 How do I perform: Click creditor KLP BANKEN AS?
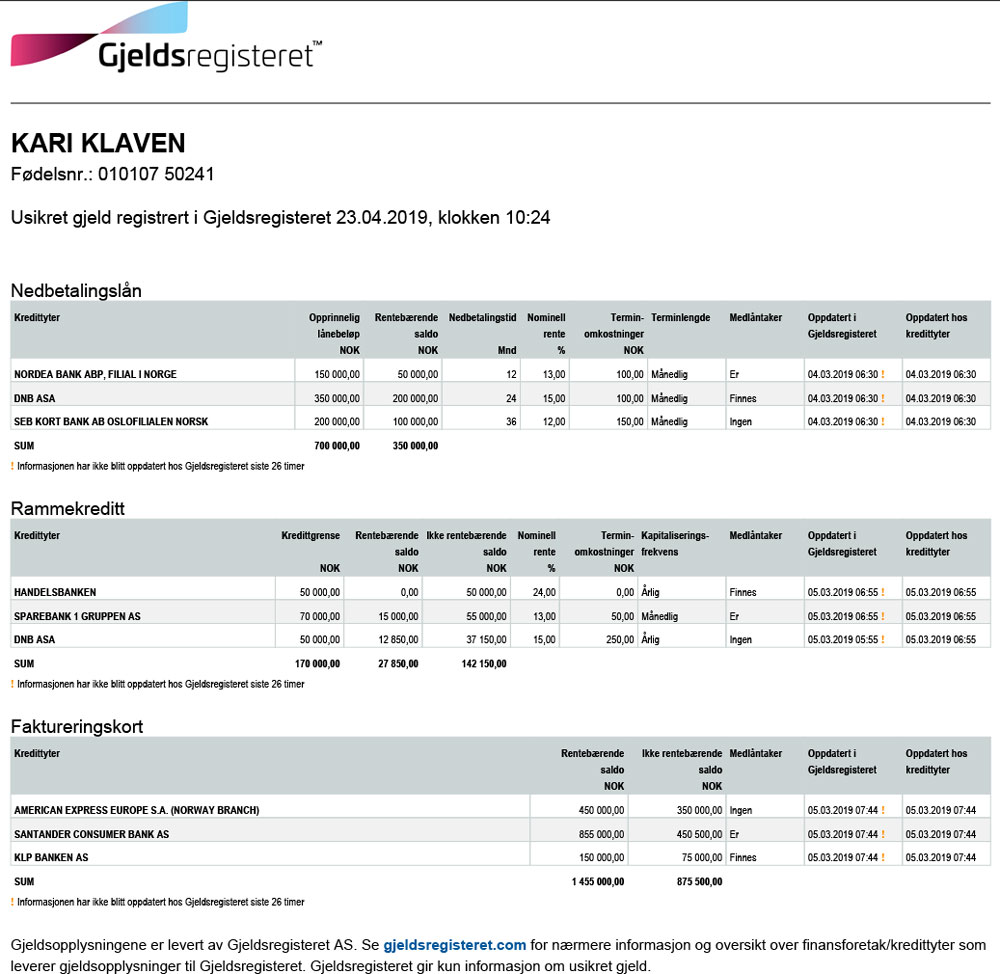coord(51,858)
